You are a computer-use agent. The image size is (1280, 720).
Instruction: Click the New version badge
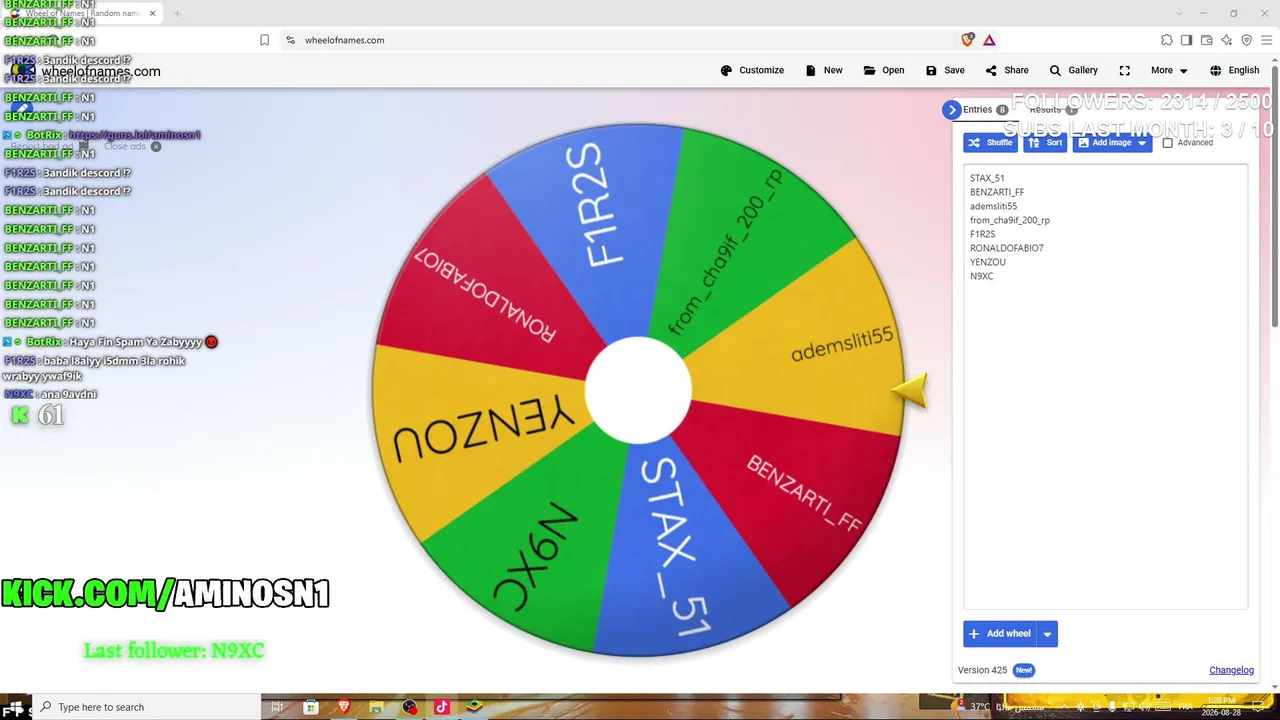[x=1023, y=670]
